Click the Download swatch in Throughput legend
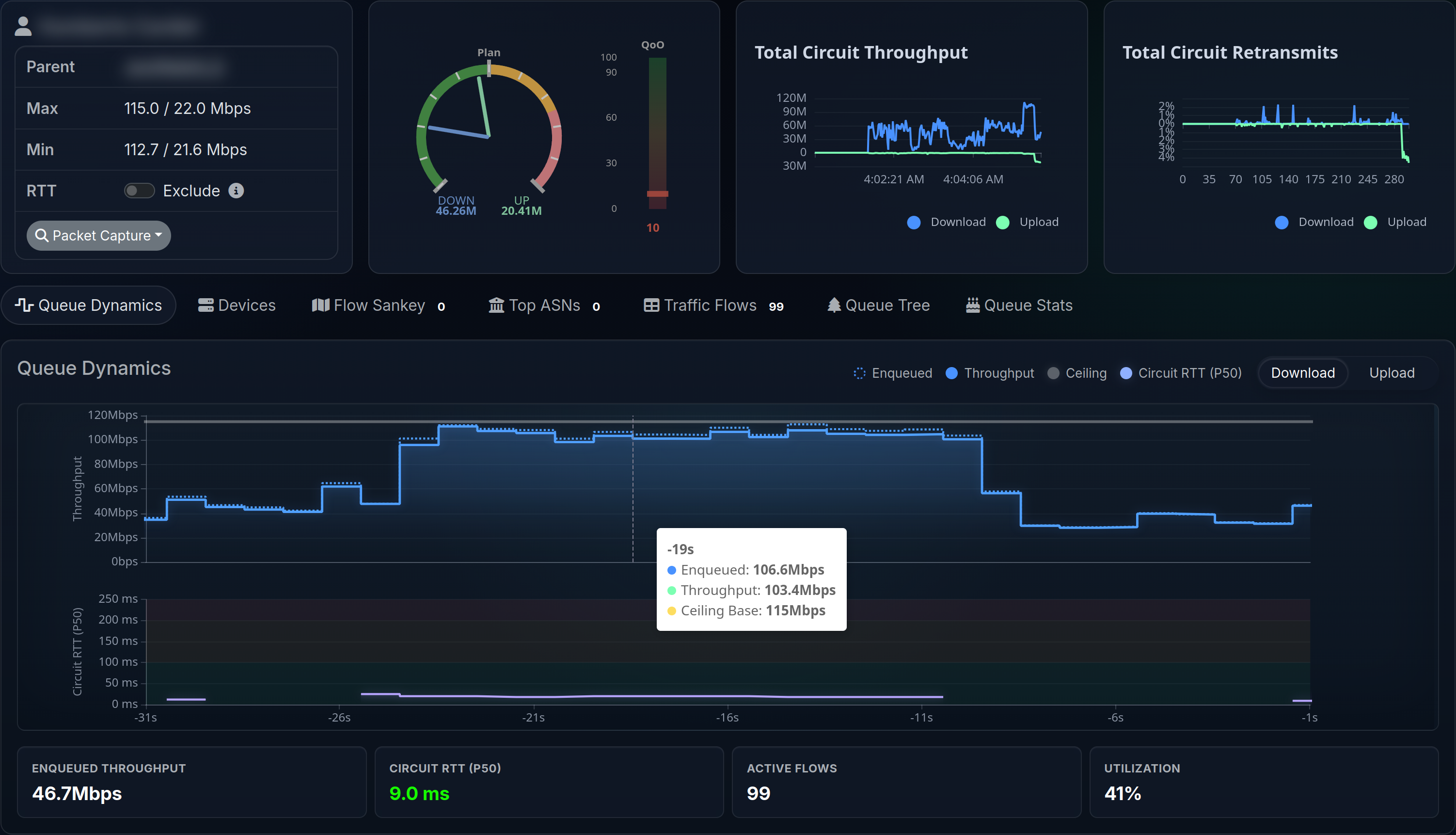1456x835 pixels. (914, 223)
